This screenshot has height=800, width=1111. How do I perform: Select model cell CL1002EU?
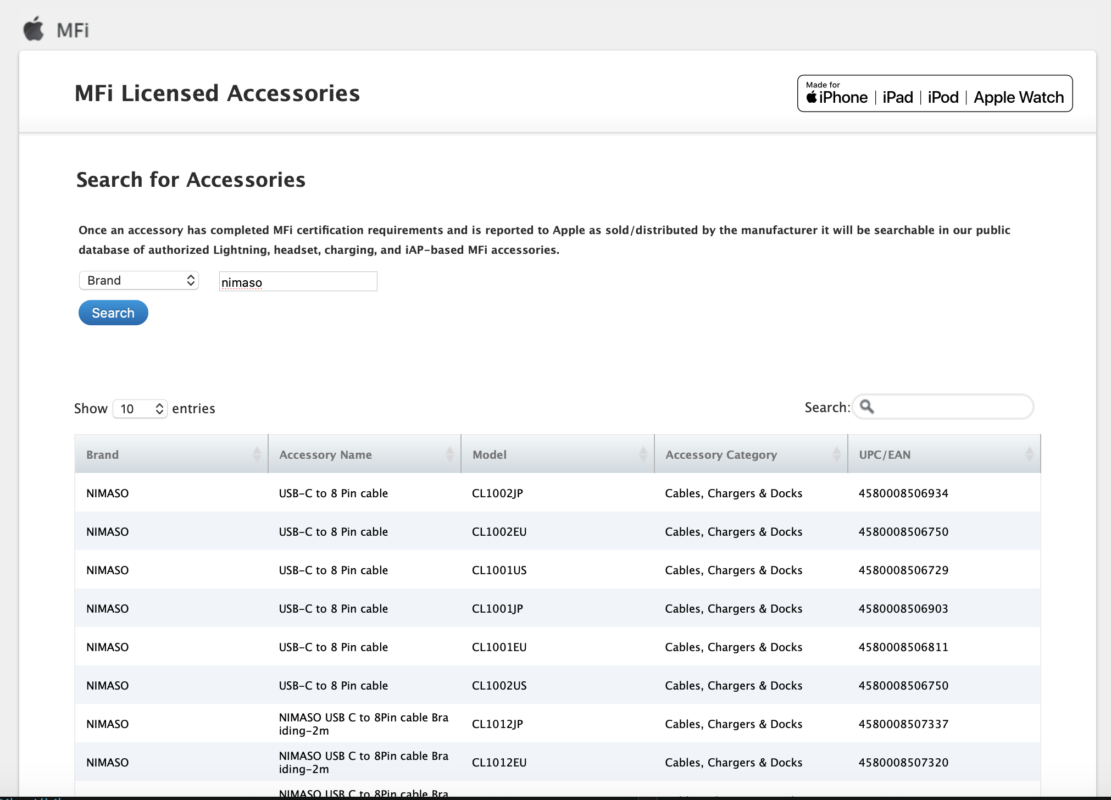(x=499, y=531)
